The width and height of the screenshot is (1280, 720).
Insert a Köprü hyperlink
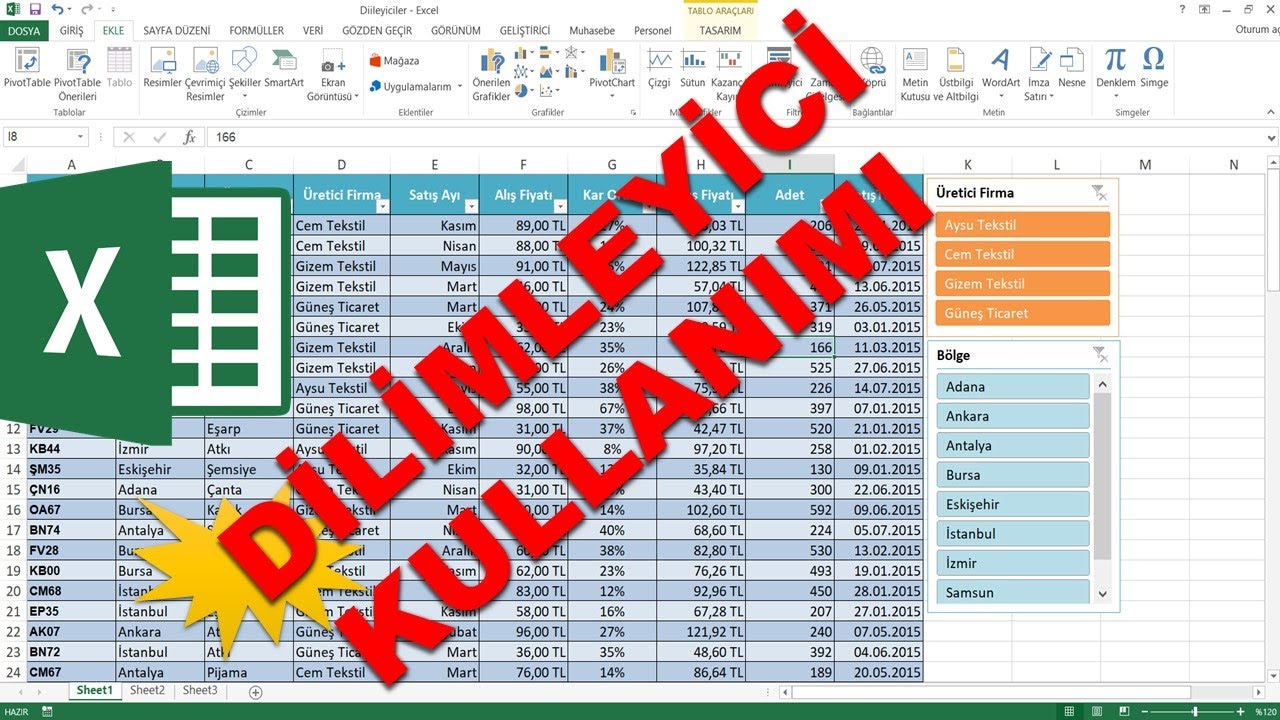tap(872, 68)
